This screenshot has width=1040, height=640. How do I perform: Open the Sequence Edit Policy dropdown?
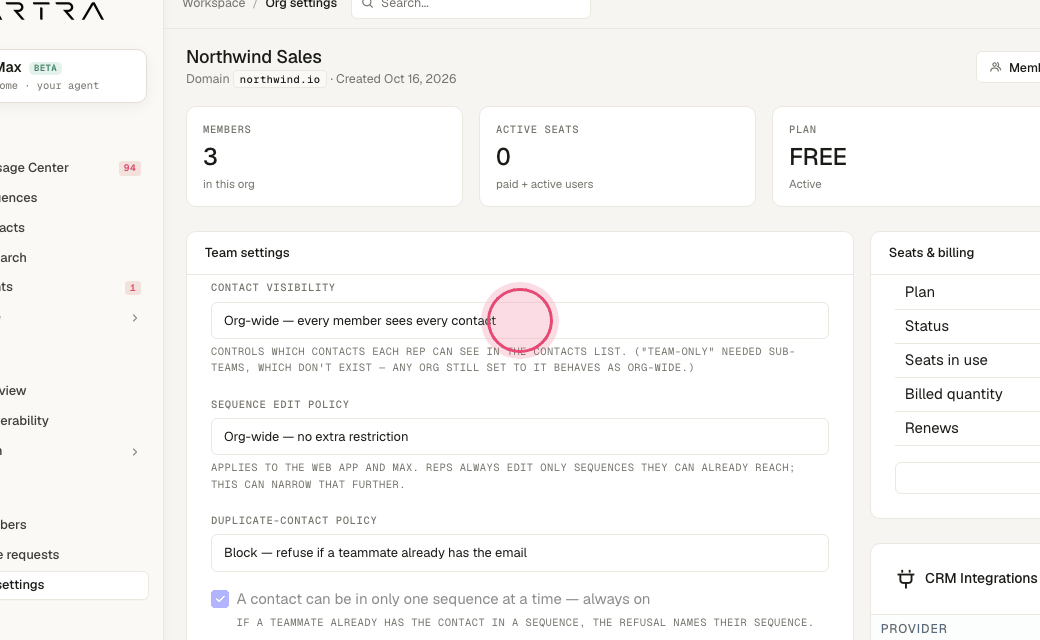tap(519, 436)
